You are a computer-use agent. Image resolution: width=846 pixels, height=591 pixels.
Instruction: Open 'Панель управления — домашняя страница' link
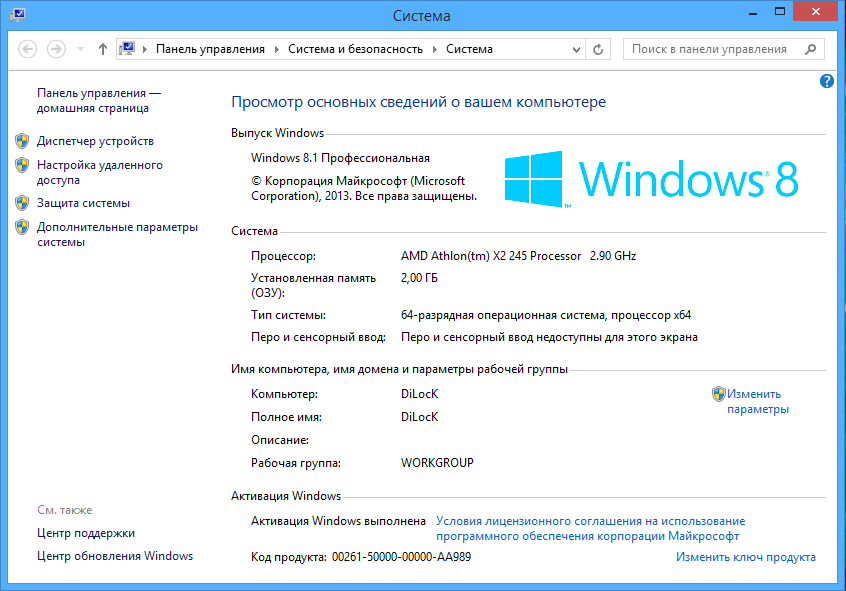pos(99,100)
